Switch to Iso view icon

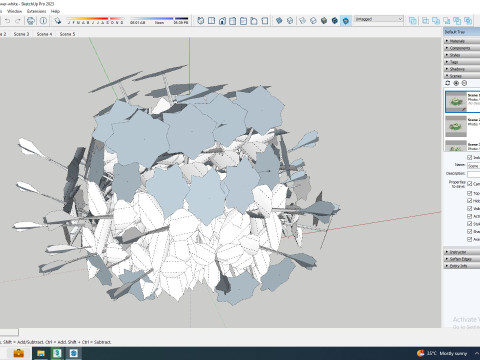point(201,21)
